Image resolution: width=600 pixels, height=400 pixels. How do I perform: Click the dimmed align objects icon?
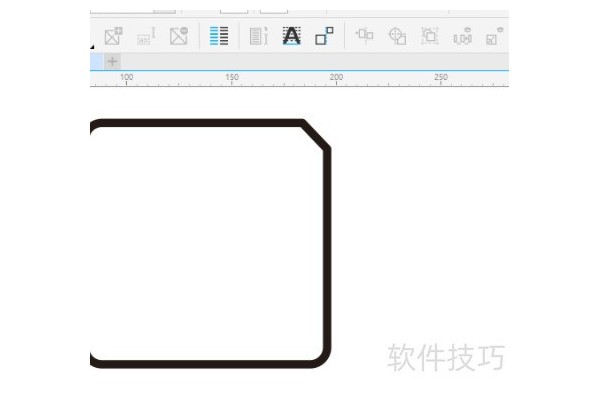pyautogui.click(x=365, y=35)
